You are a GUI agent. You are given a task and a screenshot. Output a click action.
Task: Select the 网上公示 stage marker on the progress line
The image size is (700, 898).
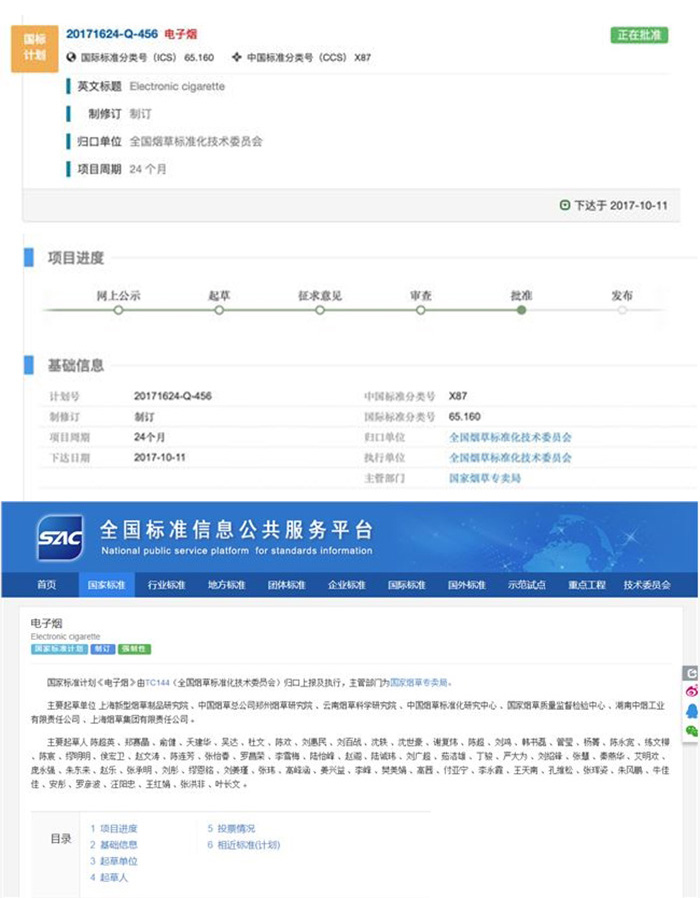tap(118, 310)
